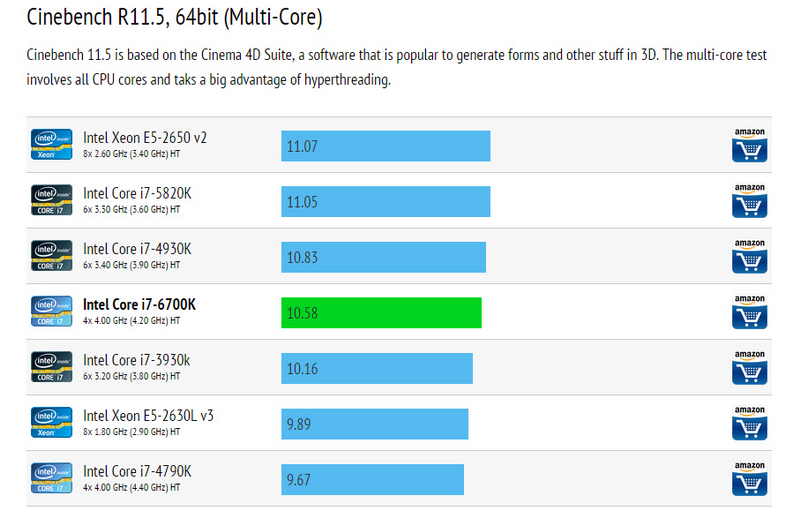Click Amazon cart icon for Core i7-3930k
Screen dimensions: 800x519
pos(749,367)
